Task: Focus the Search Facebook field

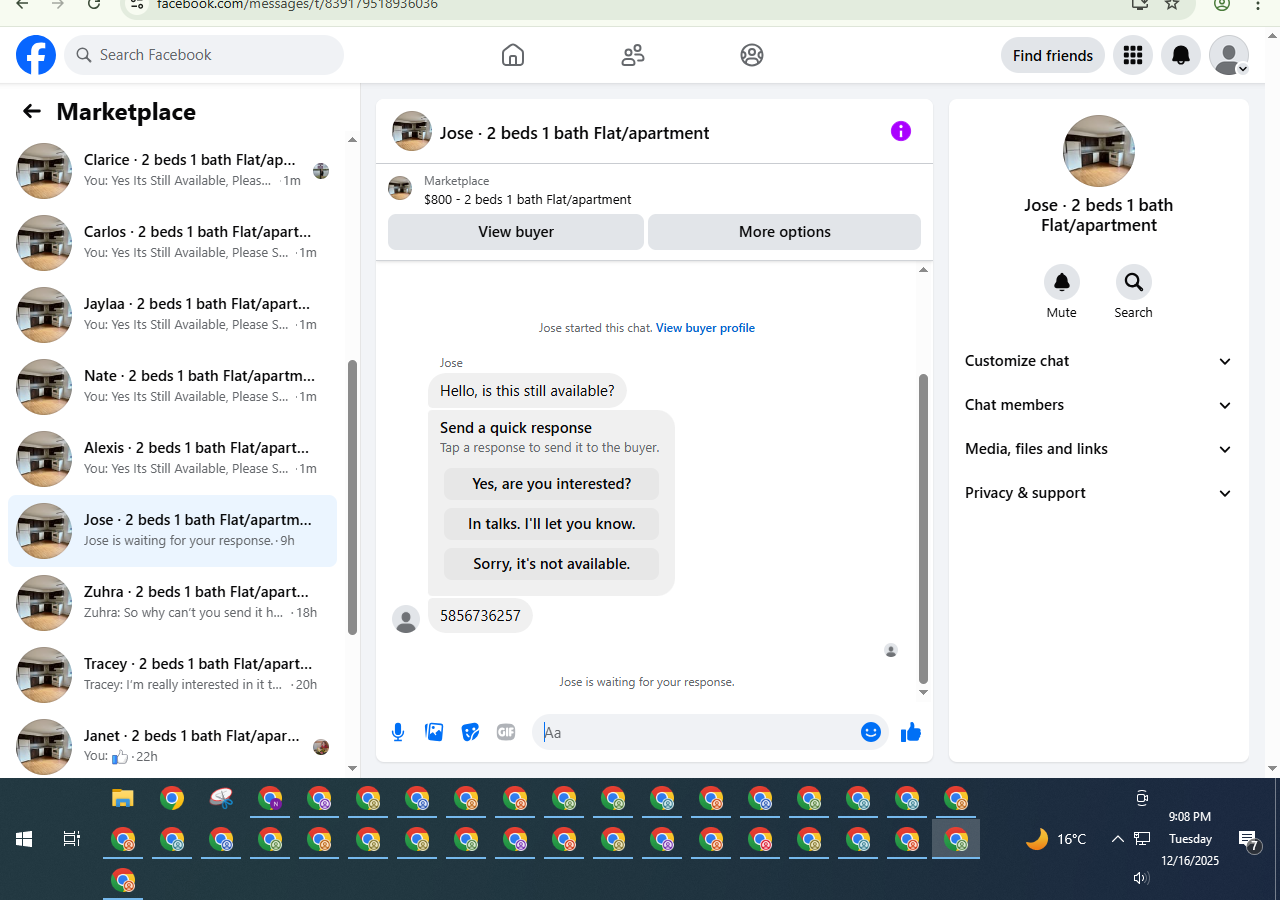Action: [x=204, y=55]
